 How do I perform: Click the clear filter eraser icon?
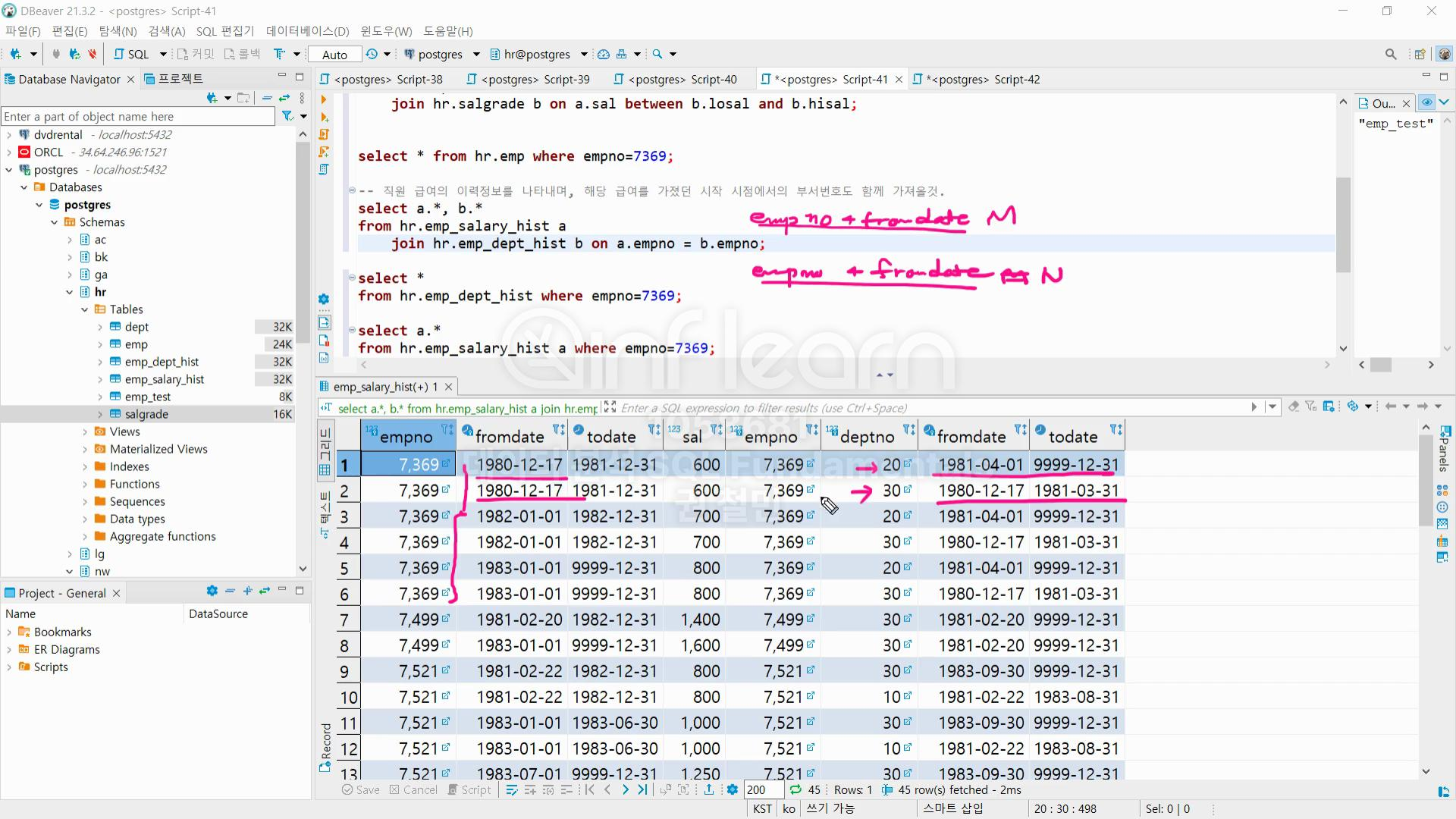coord(1294,406)
